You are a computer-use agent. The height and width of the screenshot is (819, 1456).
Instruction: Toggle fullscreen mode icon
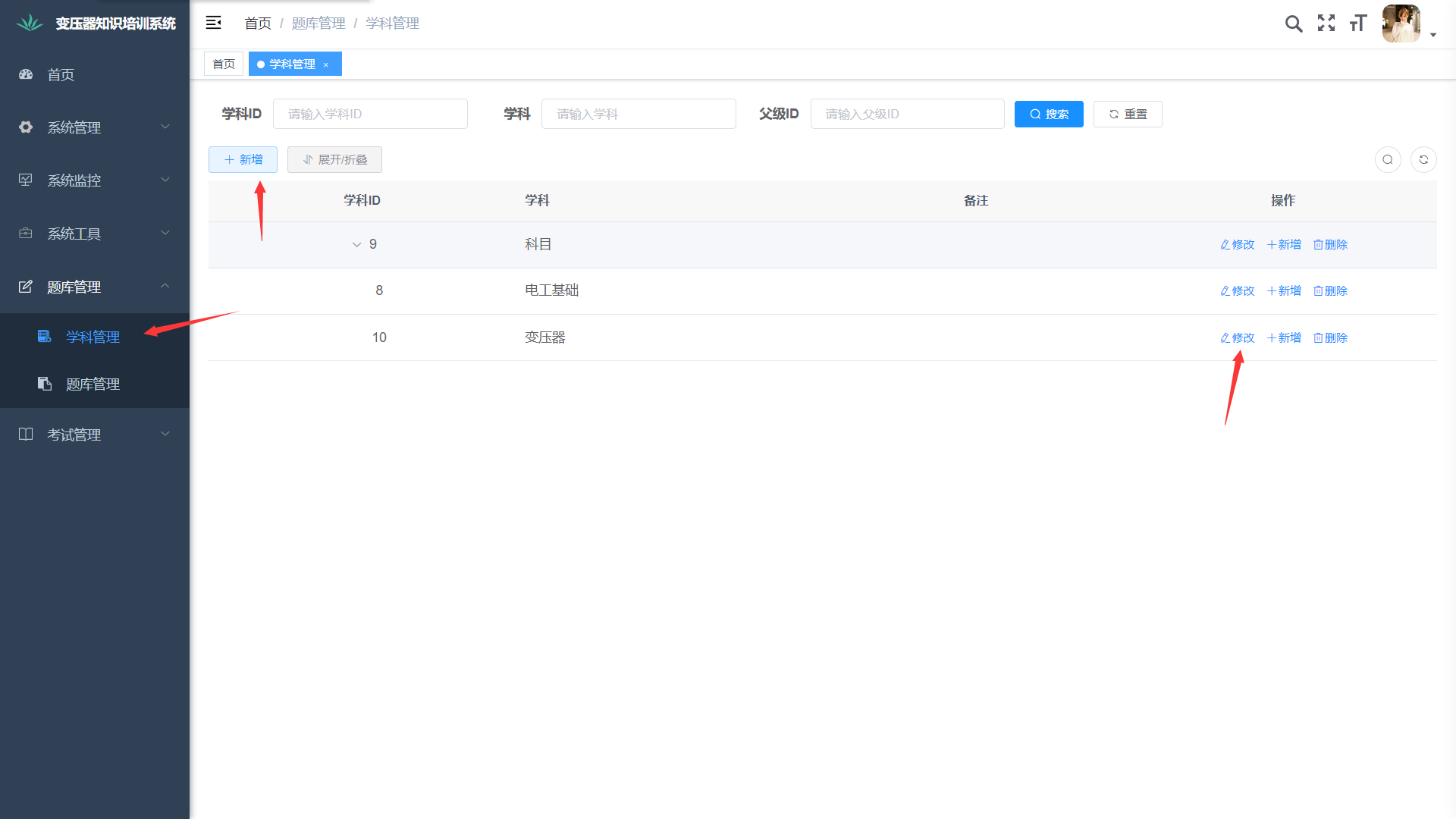(x=1326, y=24)
